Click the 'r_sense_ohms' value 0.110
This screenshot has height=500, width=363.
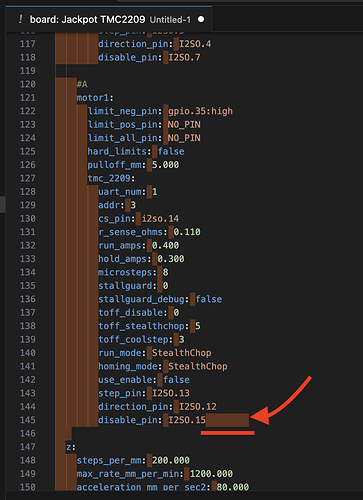click(187, 232)
